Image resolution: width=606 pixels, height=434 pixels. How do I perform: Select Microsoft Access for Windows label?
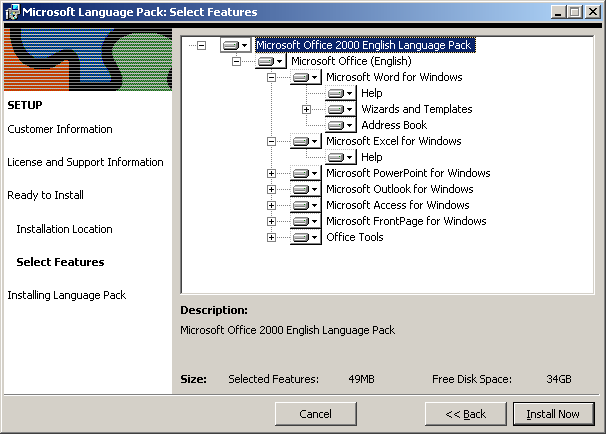click(398, 205)
